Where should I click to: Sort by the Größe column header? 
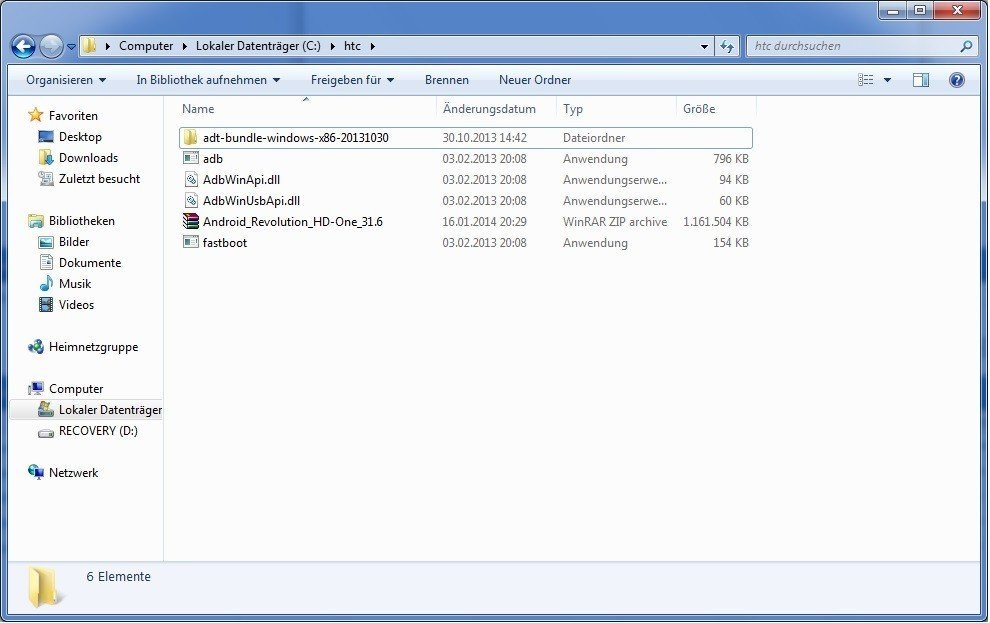pyautogui.click(x=699, y=109)
